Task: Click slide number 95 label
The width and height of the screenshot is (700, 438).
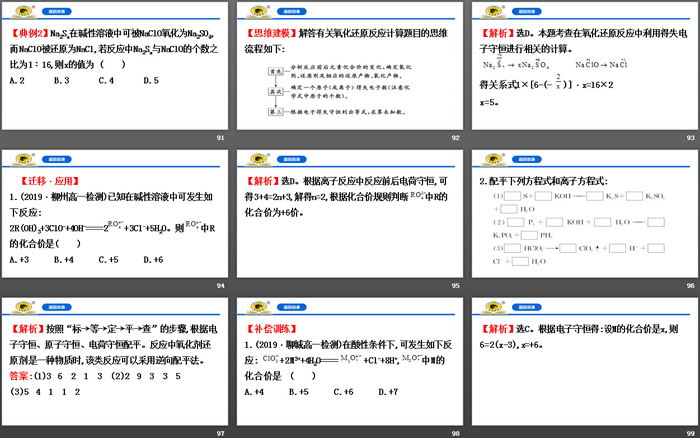Action: pos(455,286)
